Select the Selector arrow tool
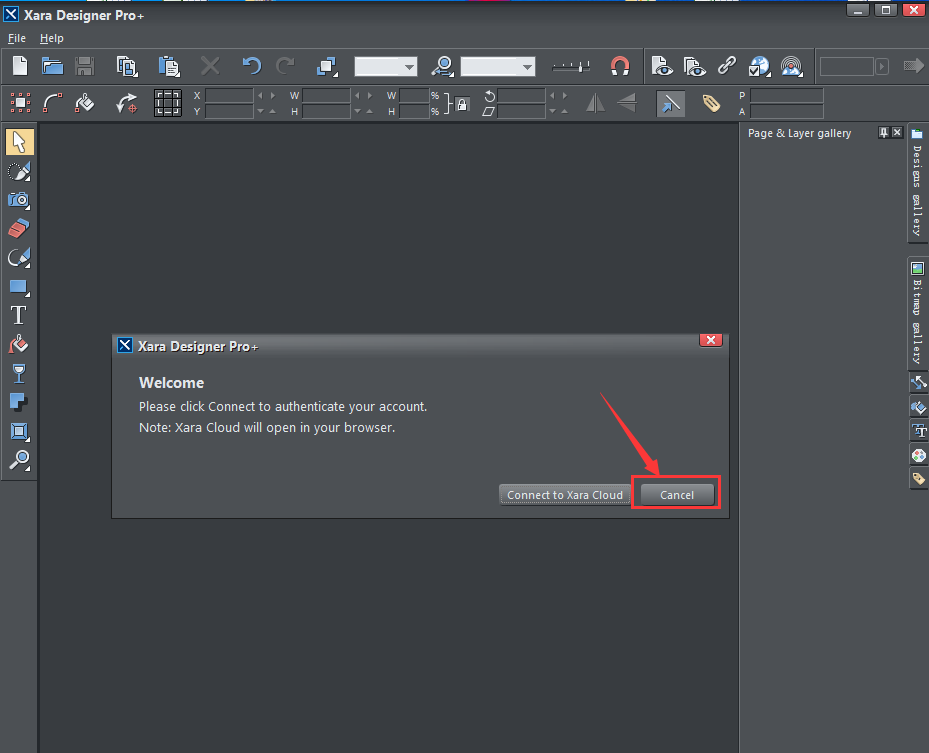The image size is (929, 753). 19,142
